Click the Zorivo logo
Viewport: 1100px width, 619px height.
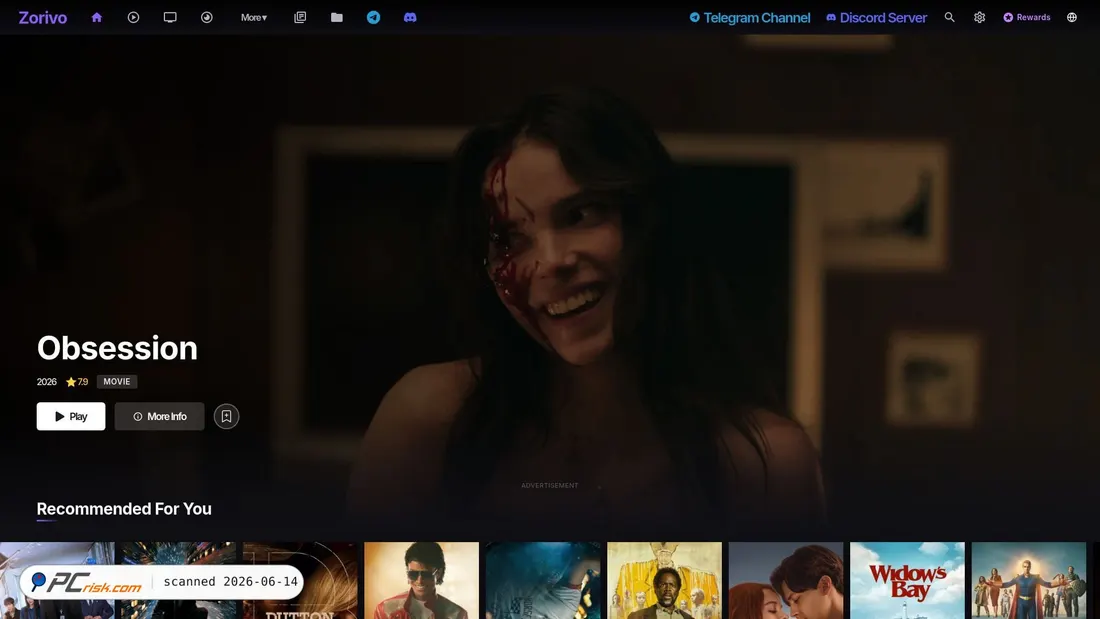(43, 18)
